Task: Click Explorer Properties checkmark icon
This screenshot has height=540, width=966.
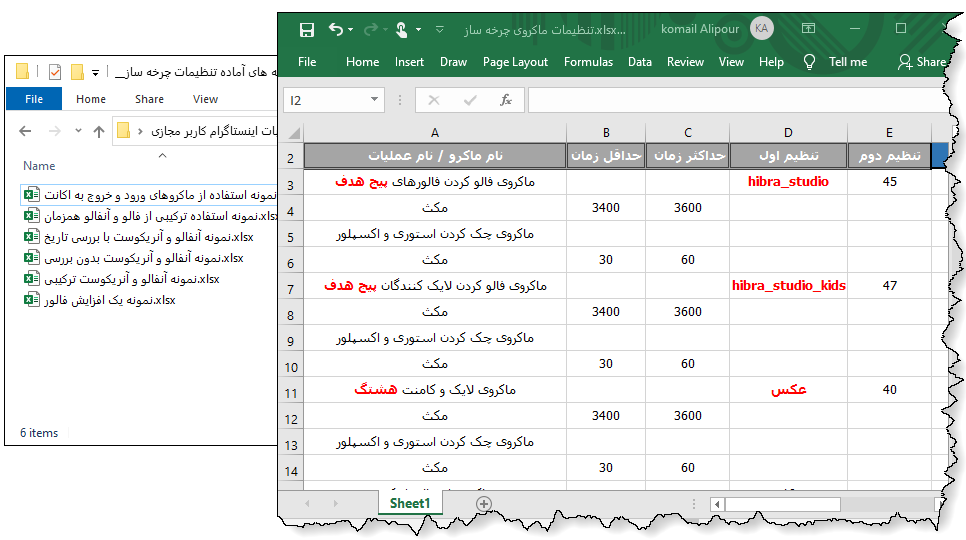Action: point(54,72)
